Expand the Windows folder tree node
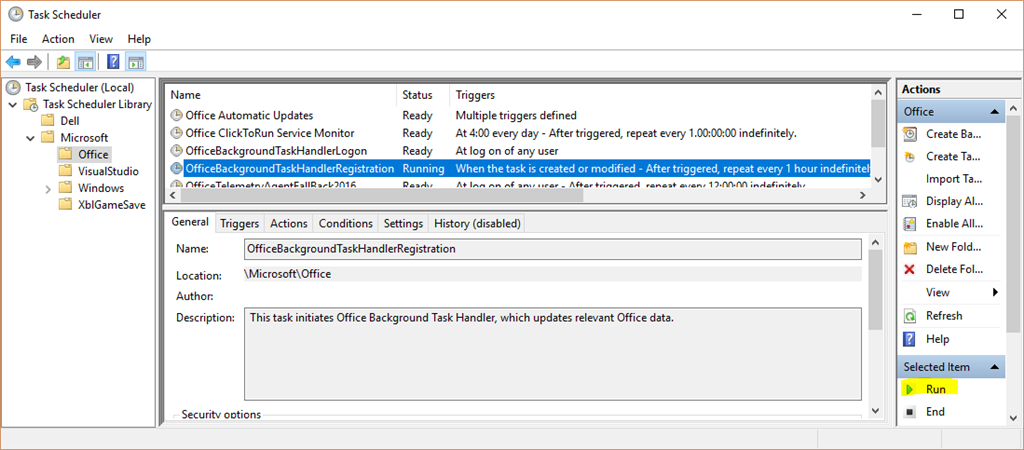Screen dimensions: 1024x450 pyautogui.click(x=48, y=189)
